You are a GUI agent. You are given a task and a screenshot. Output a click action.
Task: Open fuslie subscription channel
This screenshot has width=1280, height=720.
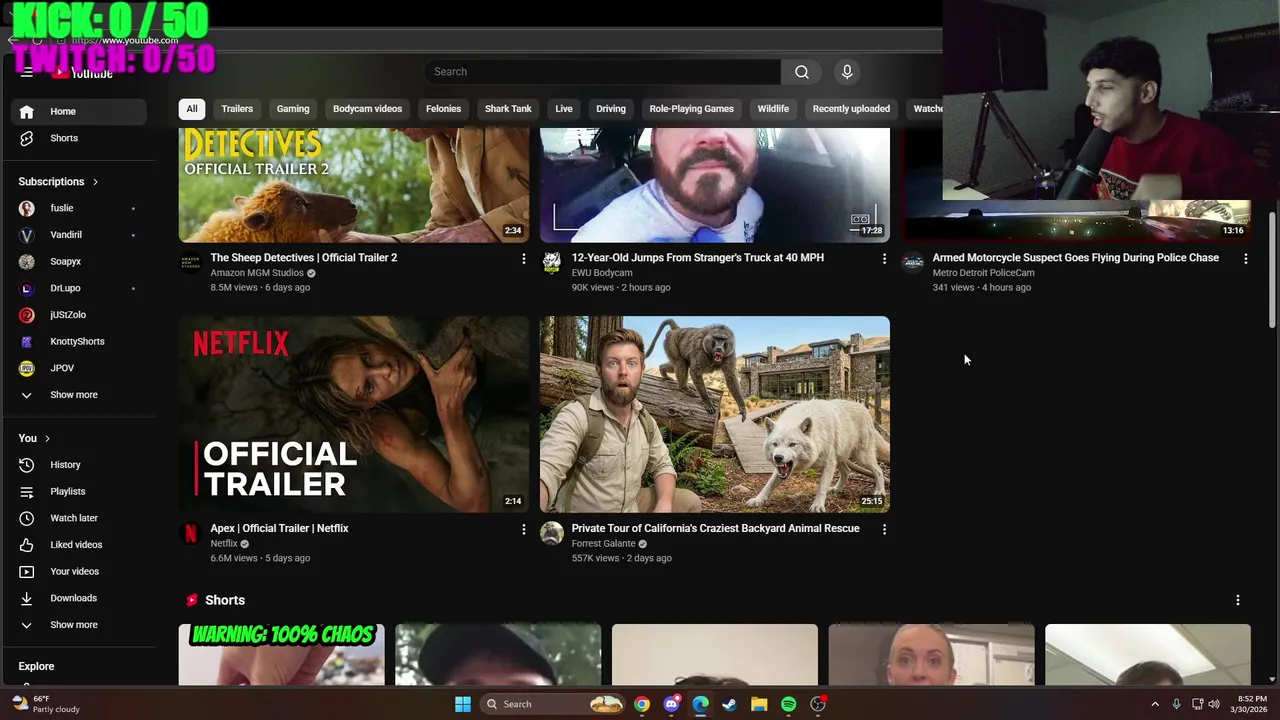(x=80, y=208)
